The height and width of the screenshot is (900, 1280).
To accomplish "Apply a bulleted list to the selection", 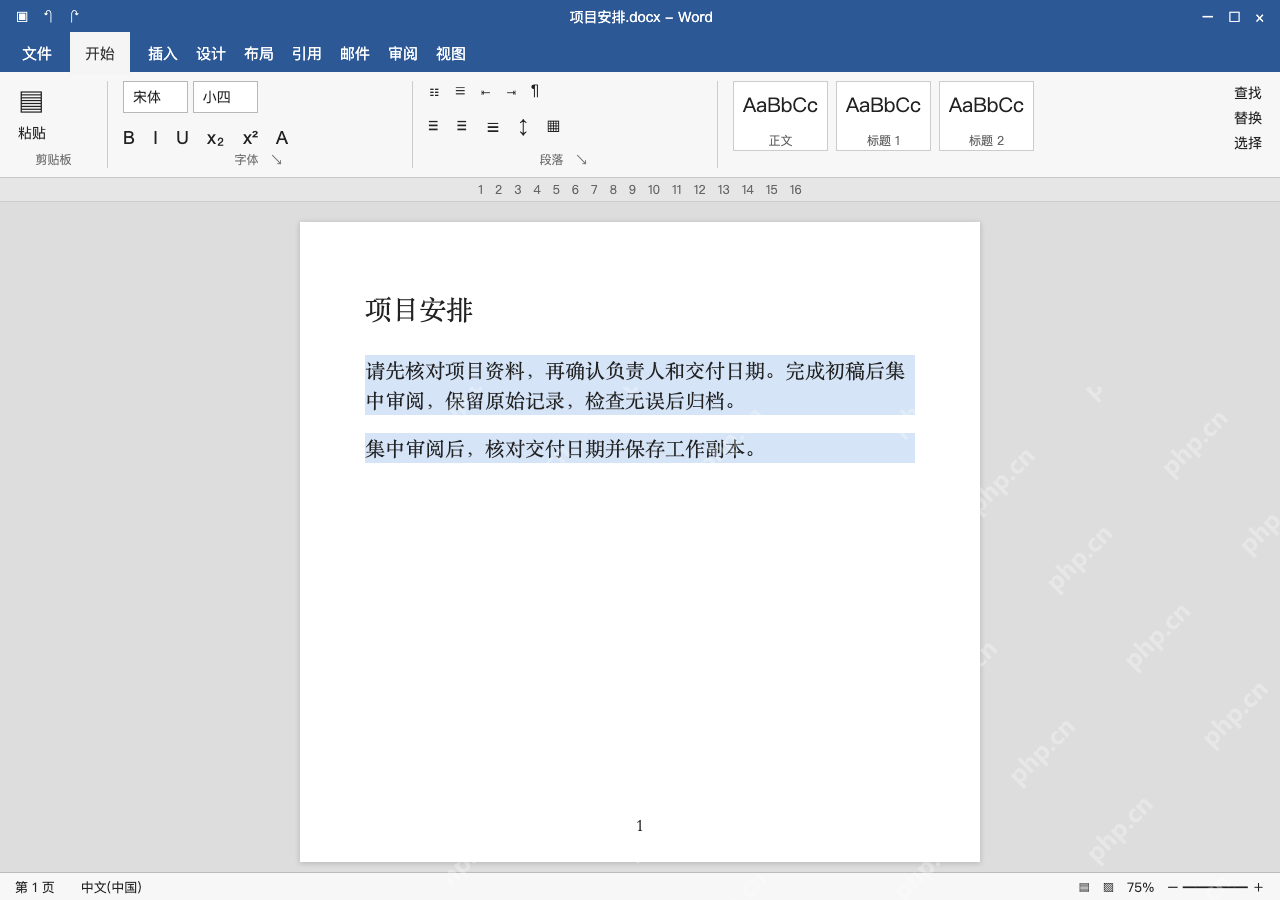I will point(434,92).
